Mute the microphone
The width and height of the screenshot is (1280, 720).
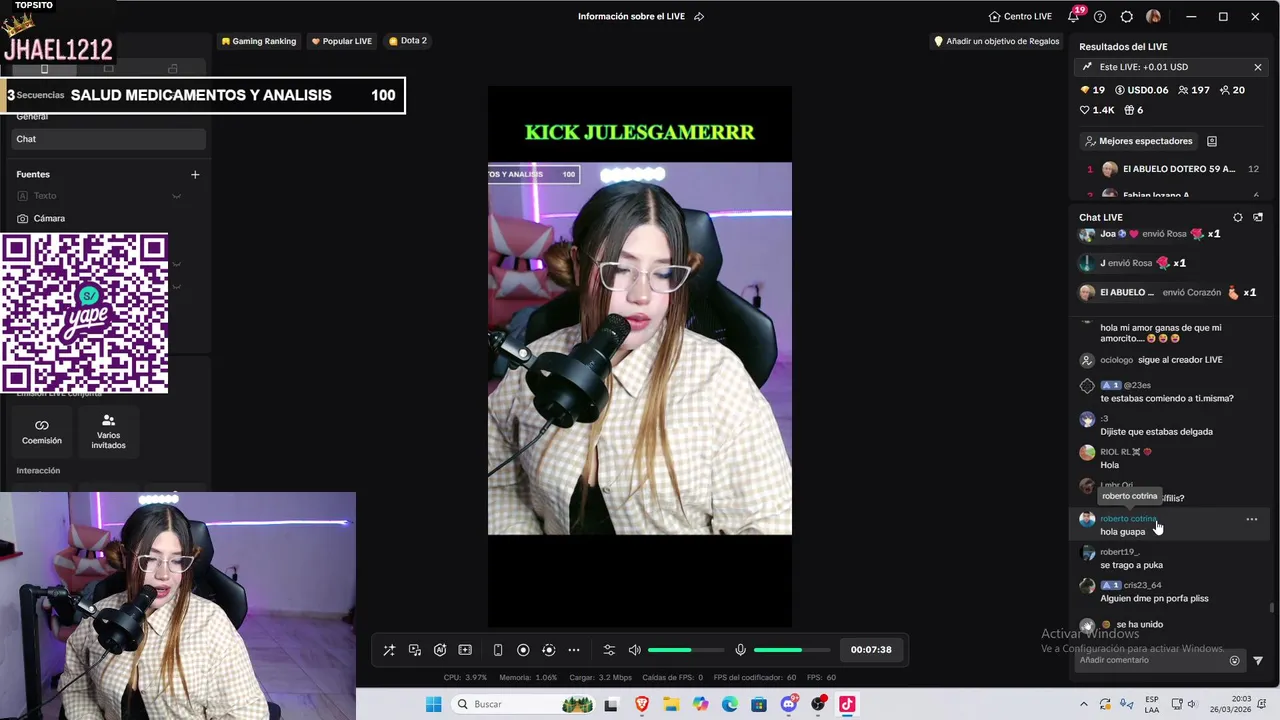click(740, 650)
